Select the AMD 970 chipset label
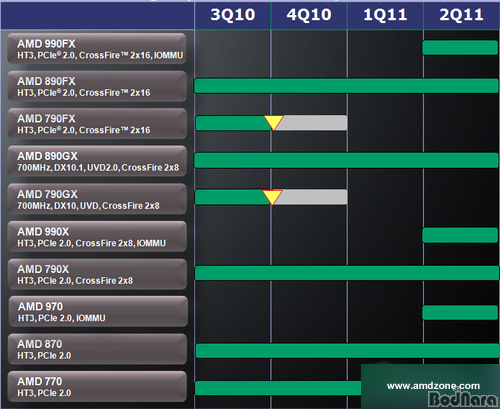This screenshot has height=409, width=500. click(98, 311)
